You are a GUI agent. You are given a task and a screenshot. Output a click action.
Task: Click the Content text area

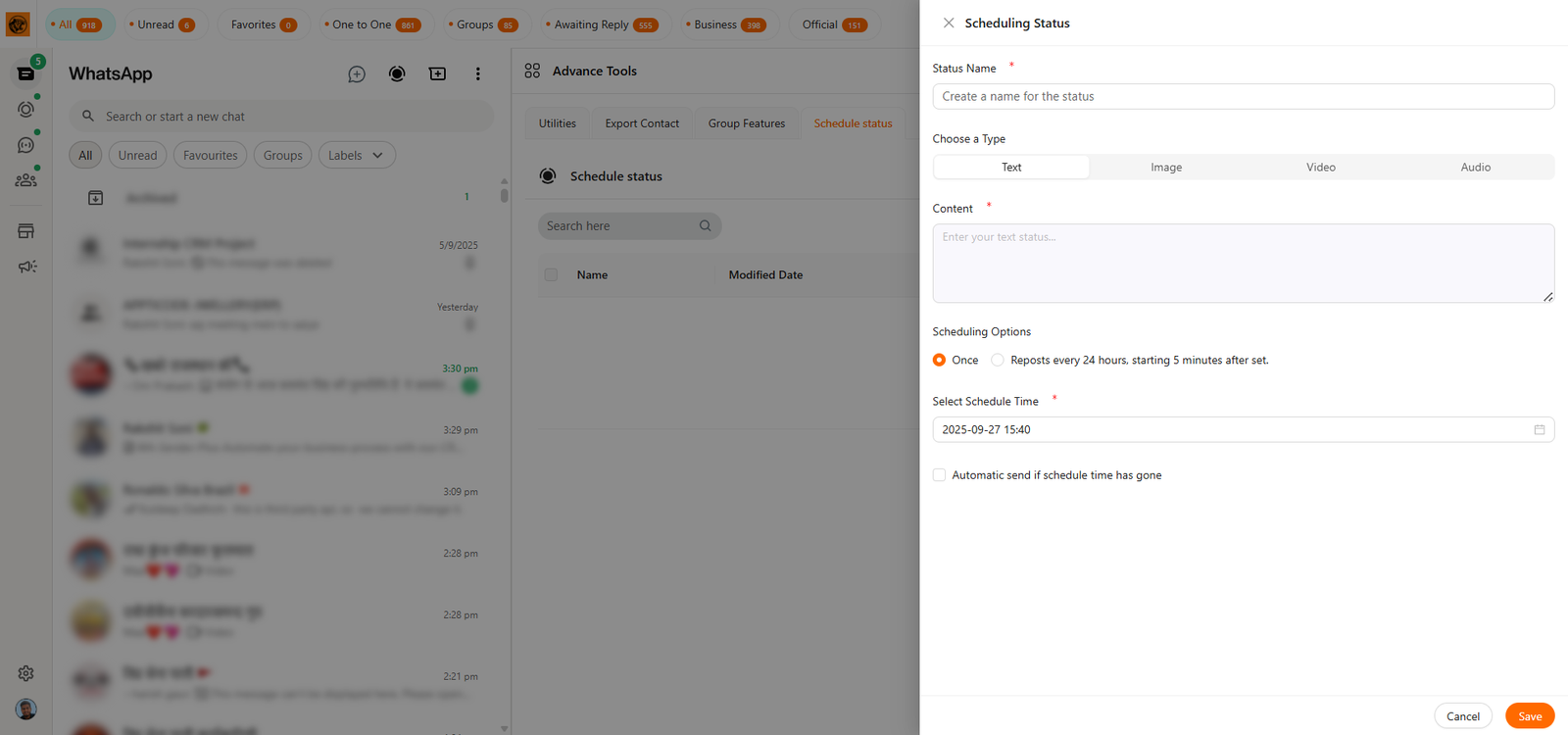pos(1243,264)
